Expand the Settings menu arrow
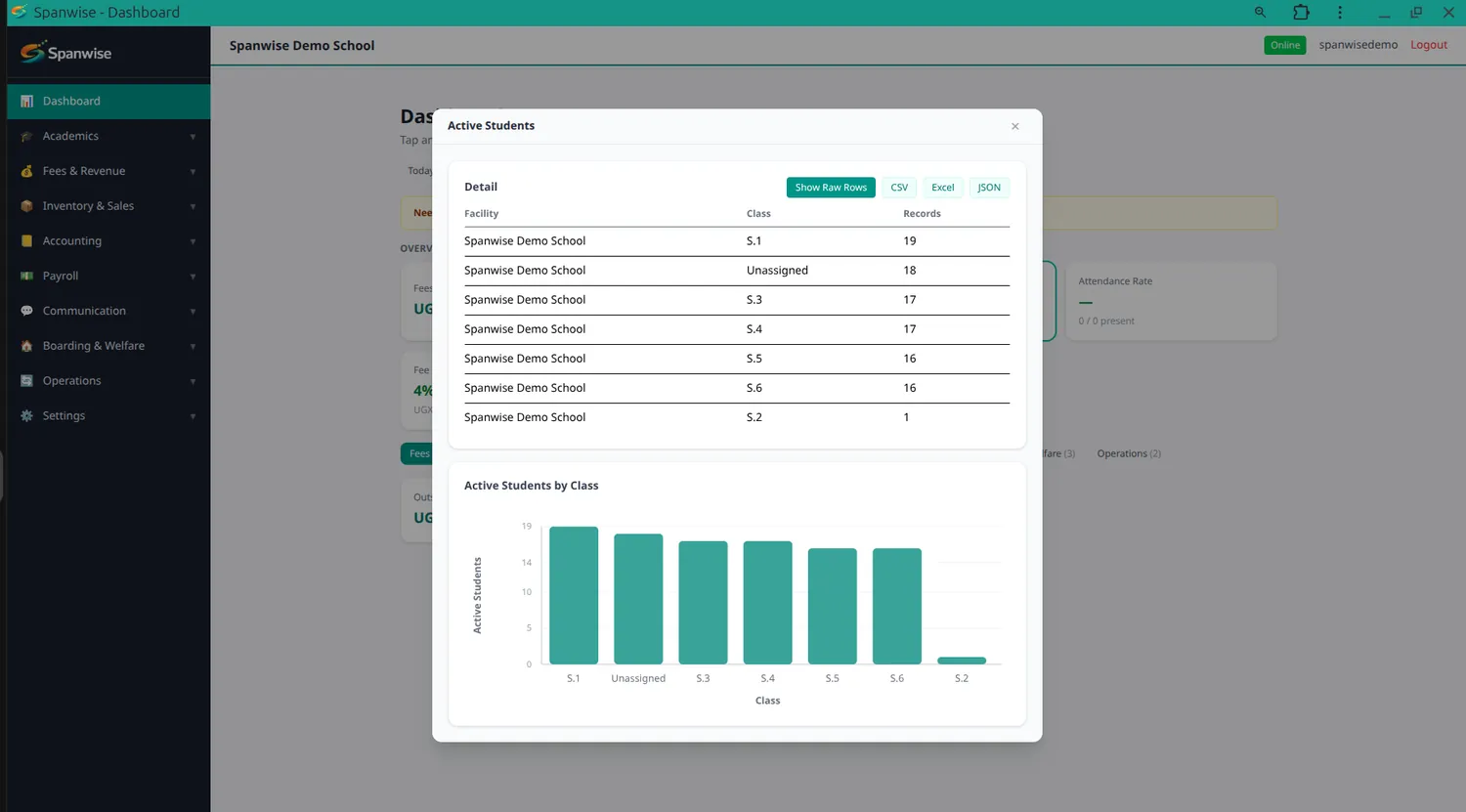 pyautogui.click(x=193, y=416)
